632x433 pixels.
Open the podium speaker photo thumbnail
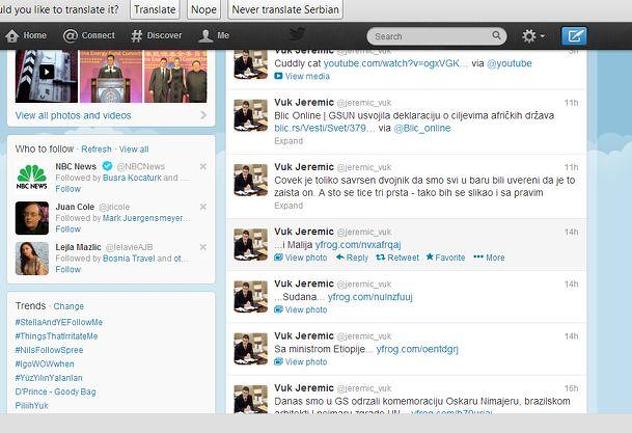pos(111,76)
